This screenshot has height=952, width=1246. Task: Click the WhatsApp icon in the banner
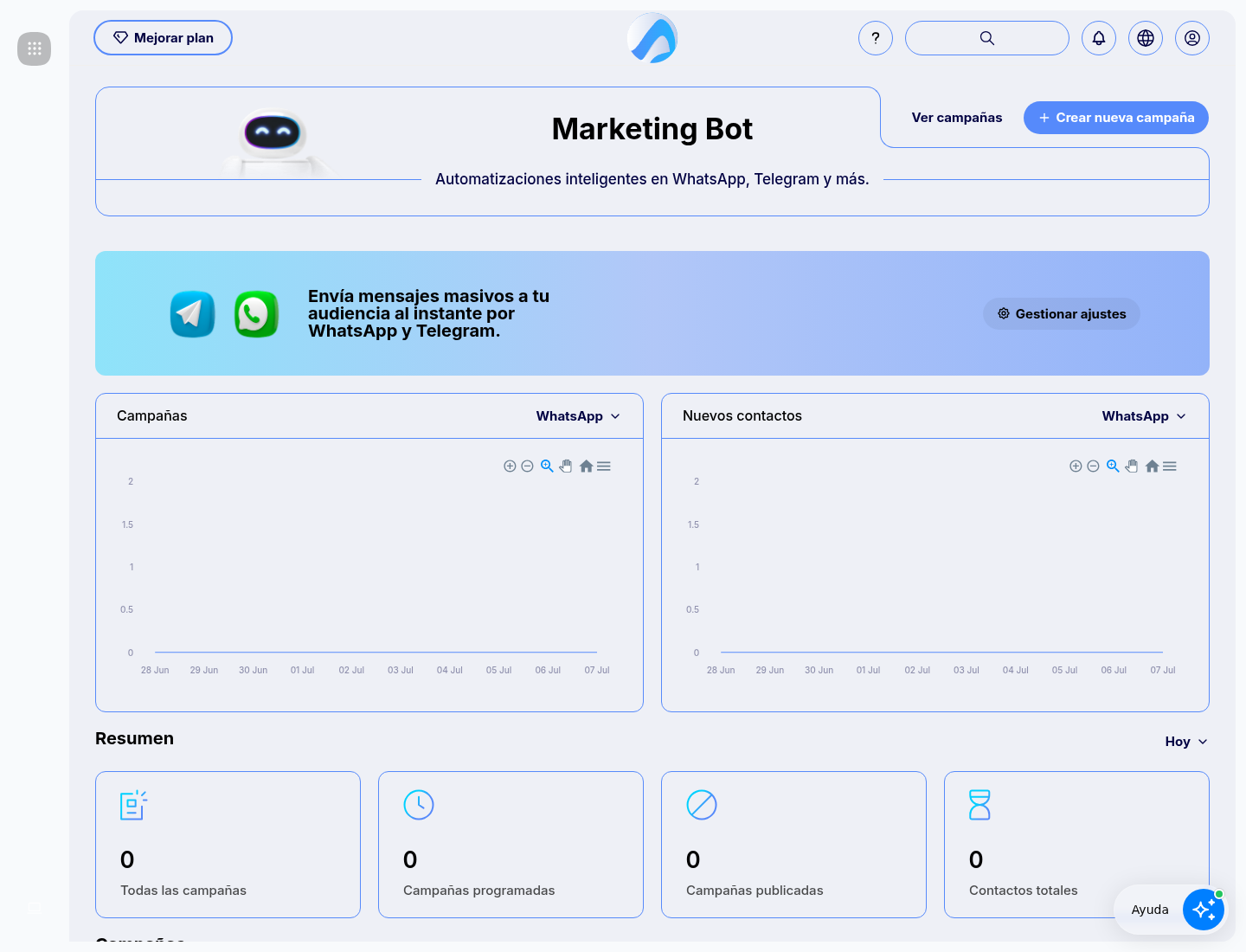pos(256,314)
